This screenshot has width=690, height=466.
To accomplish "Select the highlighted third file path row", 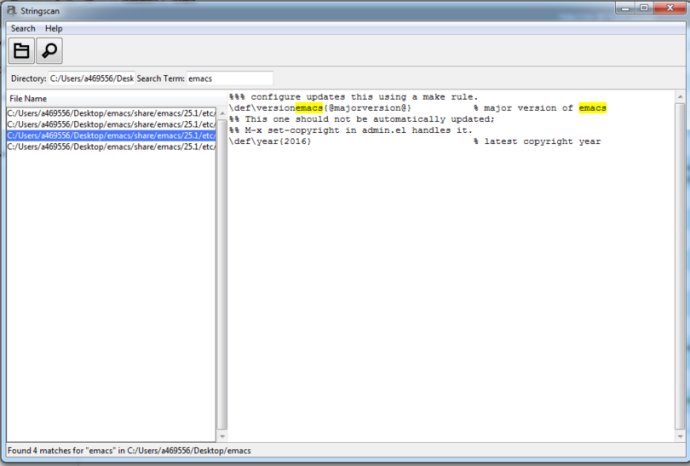I will click(111, 136).
